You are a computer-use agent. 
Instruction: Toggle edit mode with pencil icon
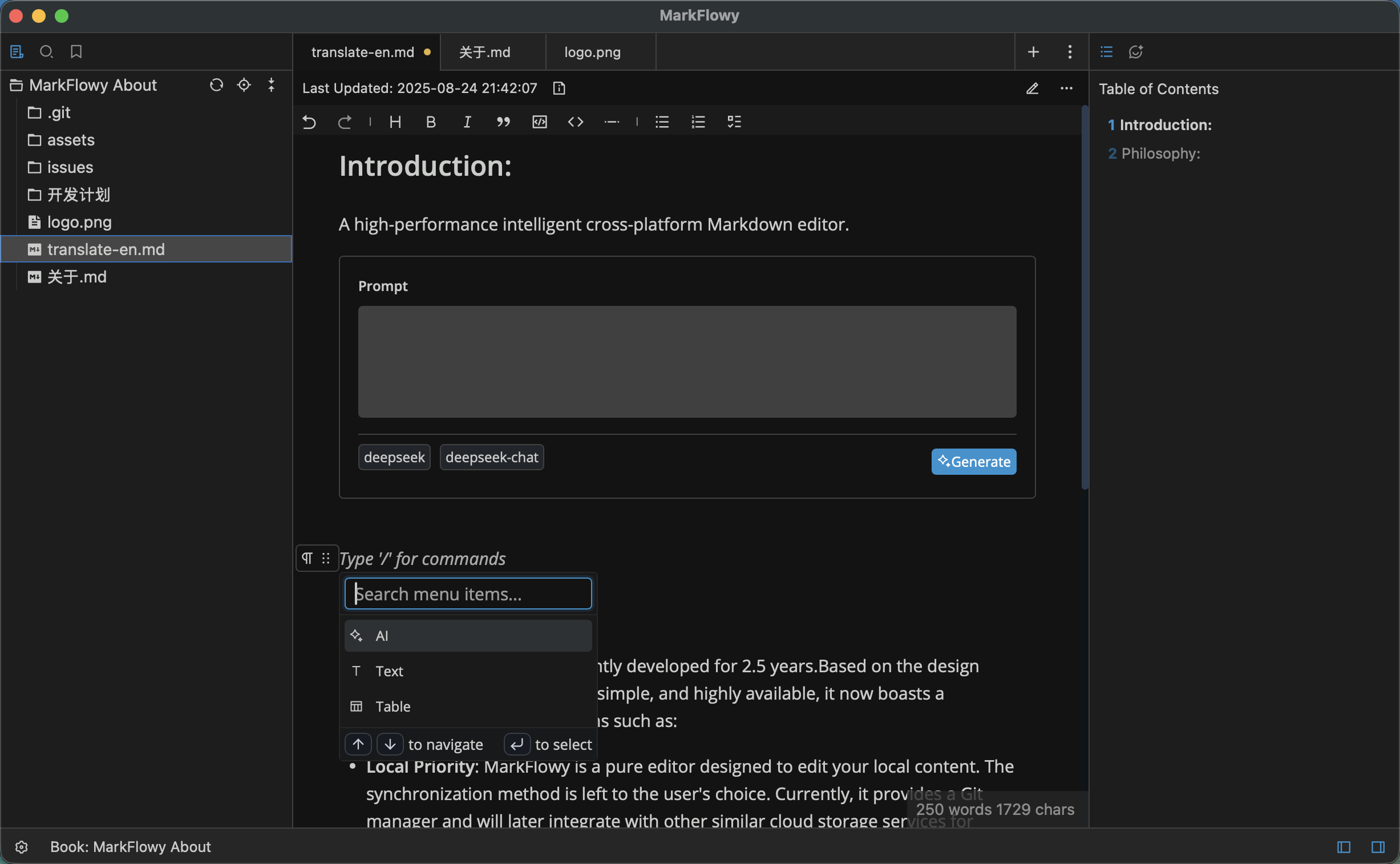coord(1032,88)
